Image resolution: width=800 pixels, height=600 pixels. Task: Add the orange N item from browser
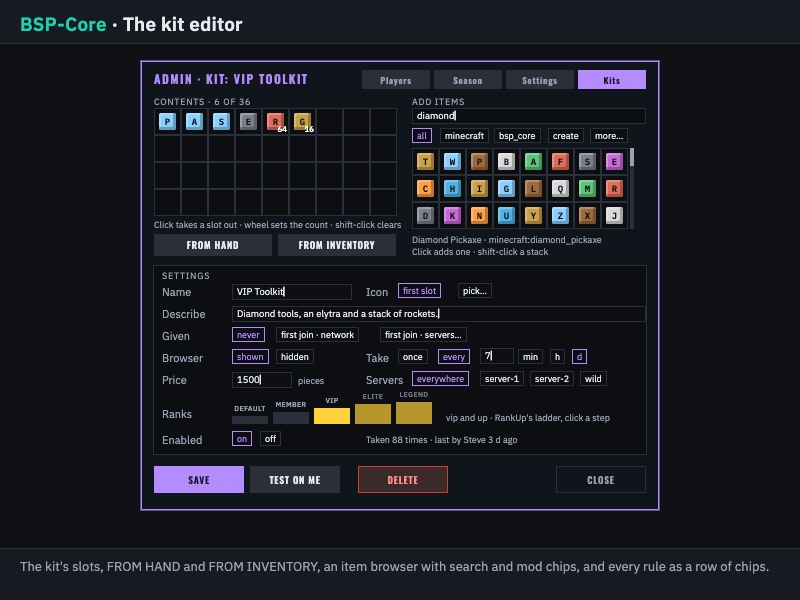(x=479, y=216)
